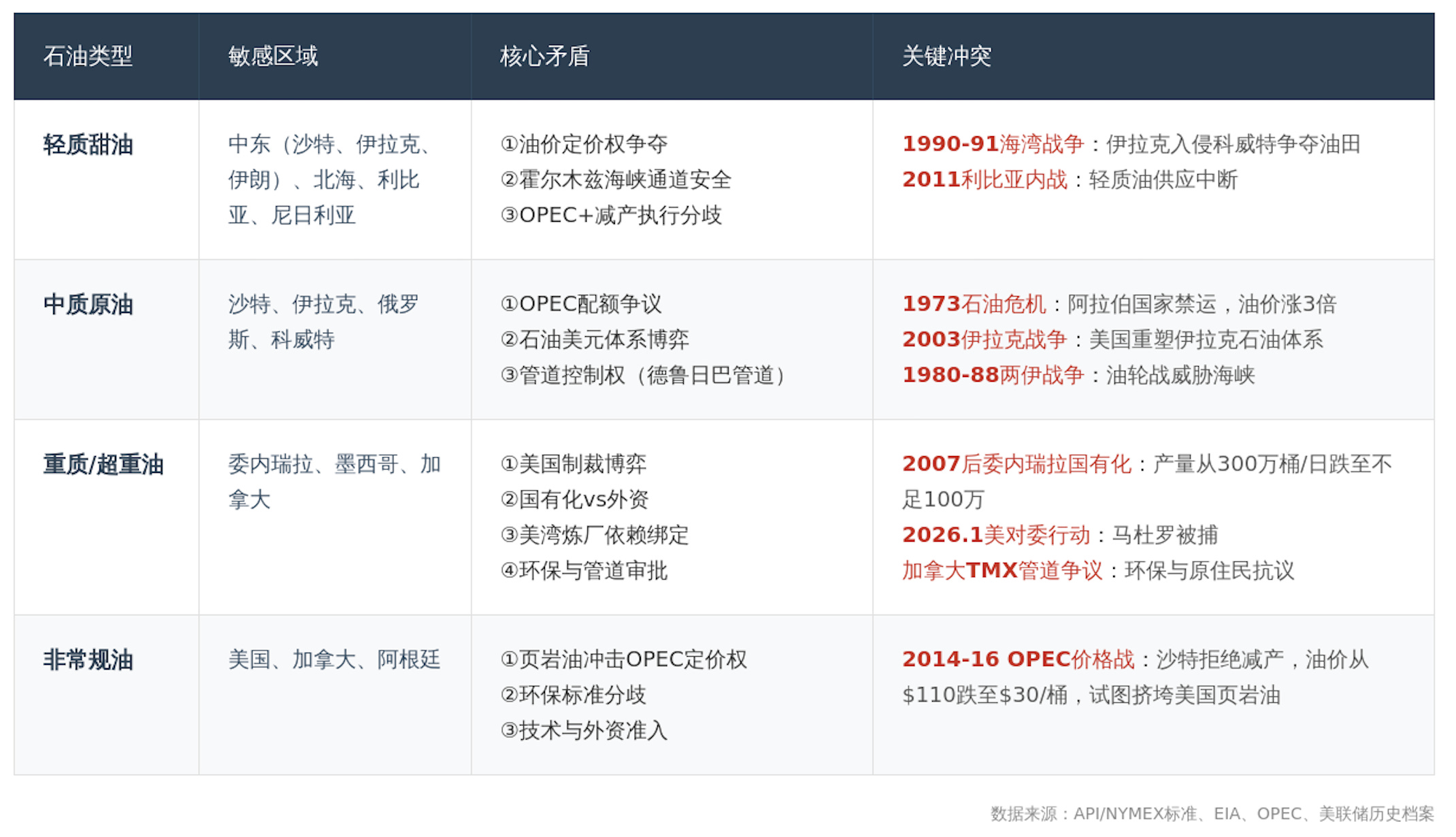
Task: Click the red 1973石油危机 text
Action: pyautogui.click(x=974, y=304)
